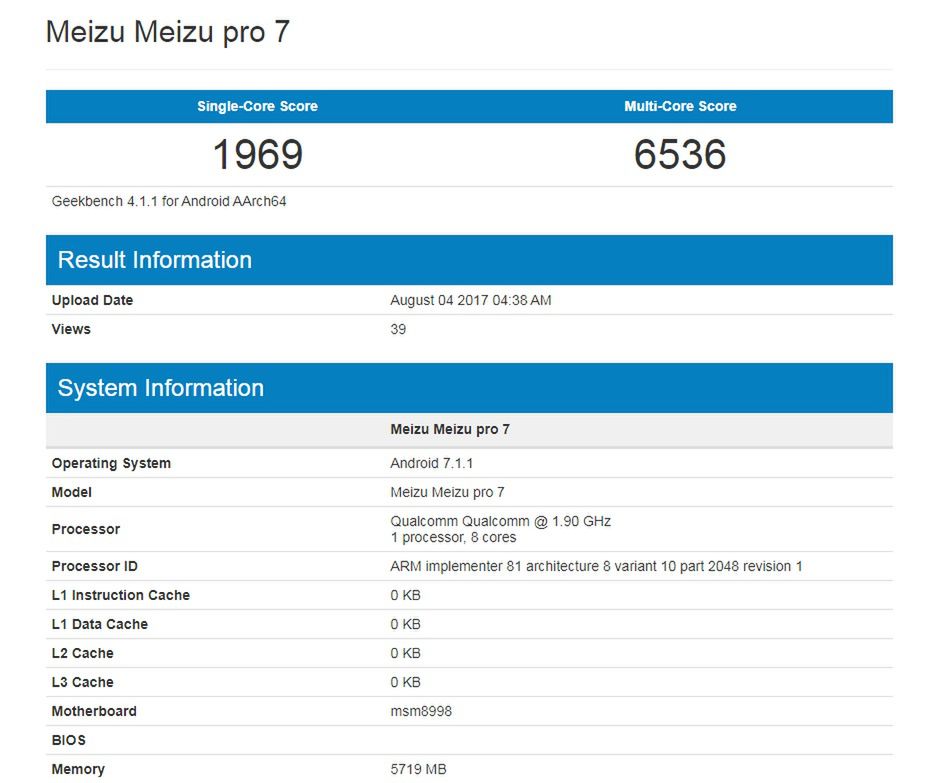Image resolution: width=935 pixels, height=783 pixels.
Task: Select the Single-Core Score header
Action: [x=257, y=106]
